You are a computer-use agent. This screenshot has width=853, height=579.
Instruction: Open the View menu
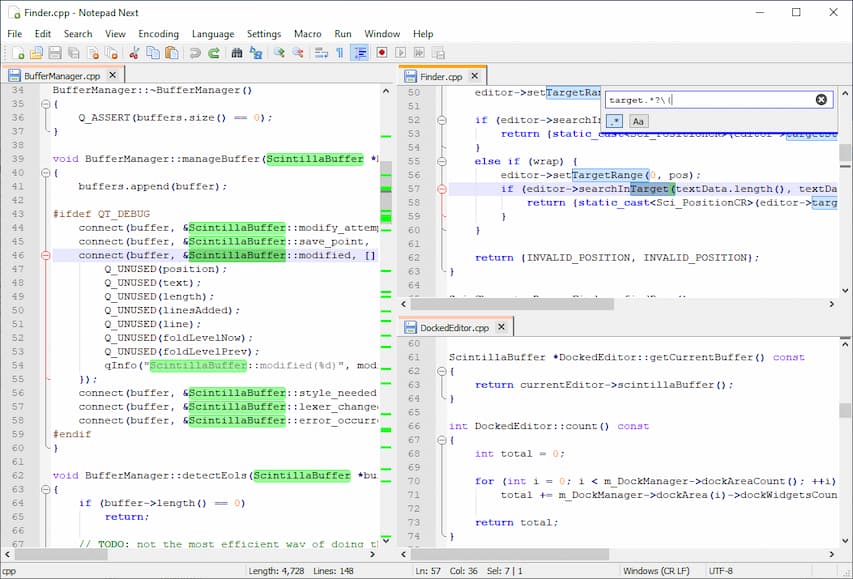tap(115, 34)
